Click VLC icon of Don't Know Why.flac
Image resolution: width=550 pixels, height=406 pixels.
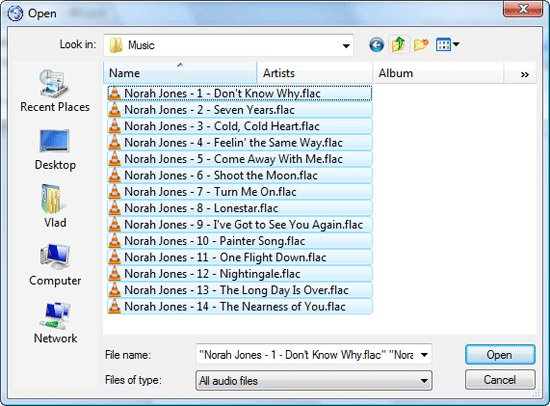click(114, 93)
